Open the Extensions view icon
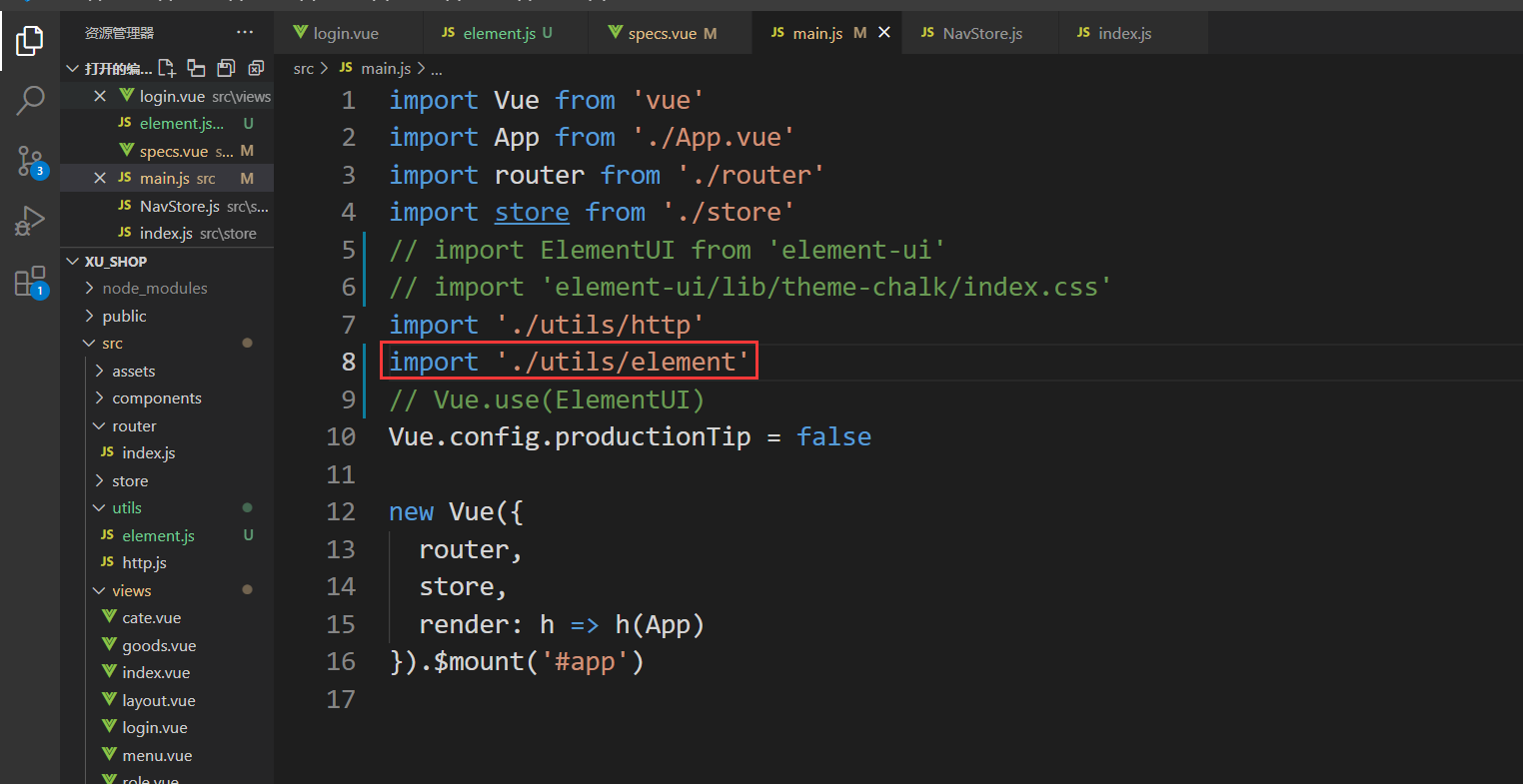This screenshot has width=1523, height=784. pos(30,282)
